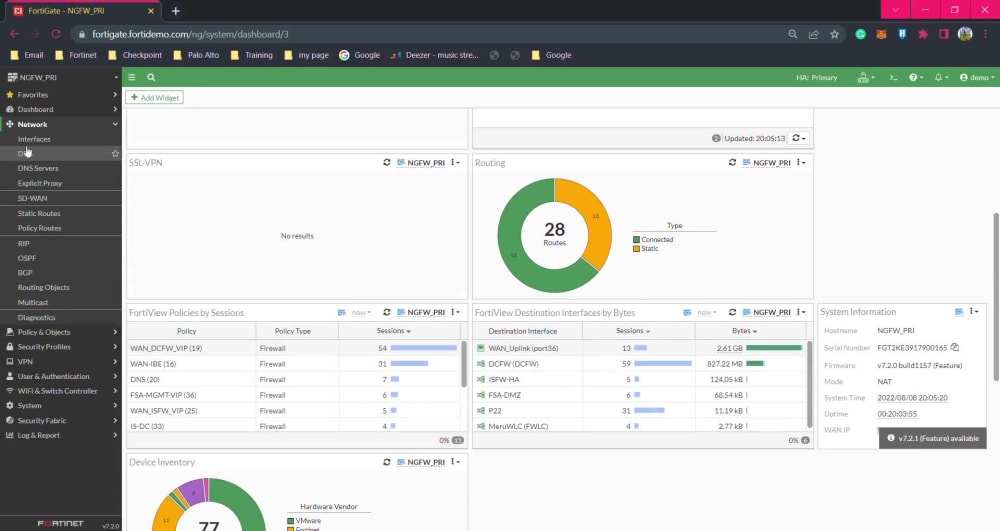Open a new browser tab
Viewport: 1000px width, 531px height.
(175, 11)
